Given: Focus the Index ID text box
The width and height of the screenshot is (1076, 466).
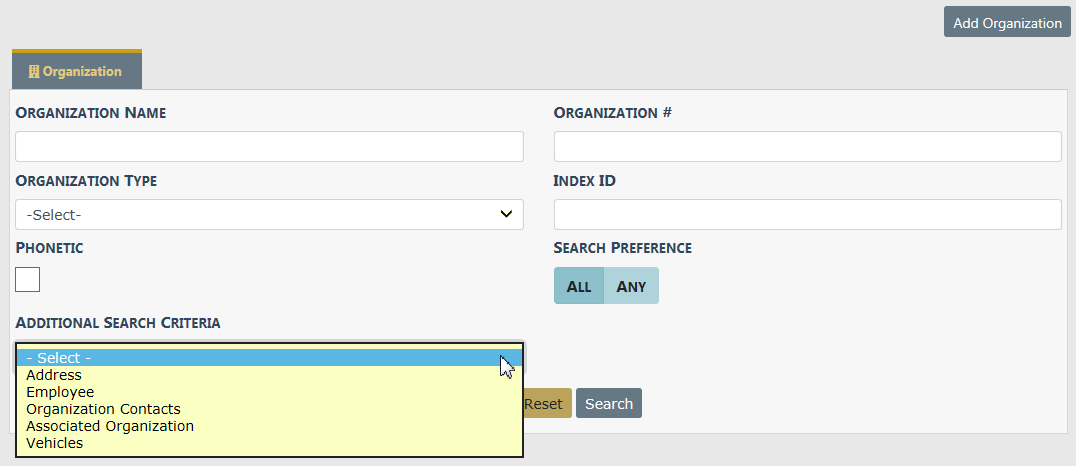Looking at the screenshot, I should tap(807, 214).
